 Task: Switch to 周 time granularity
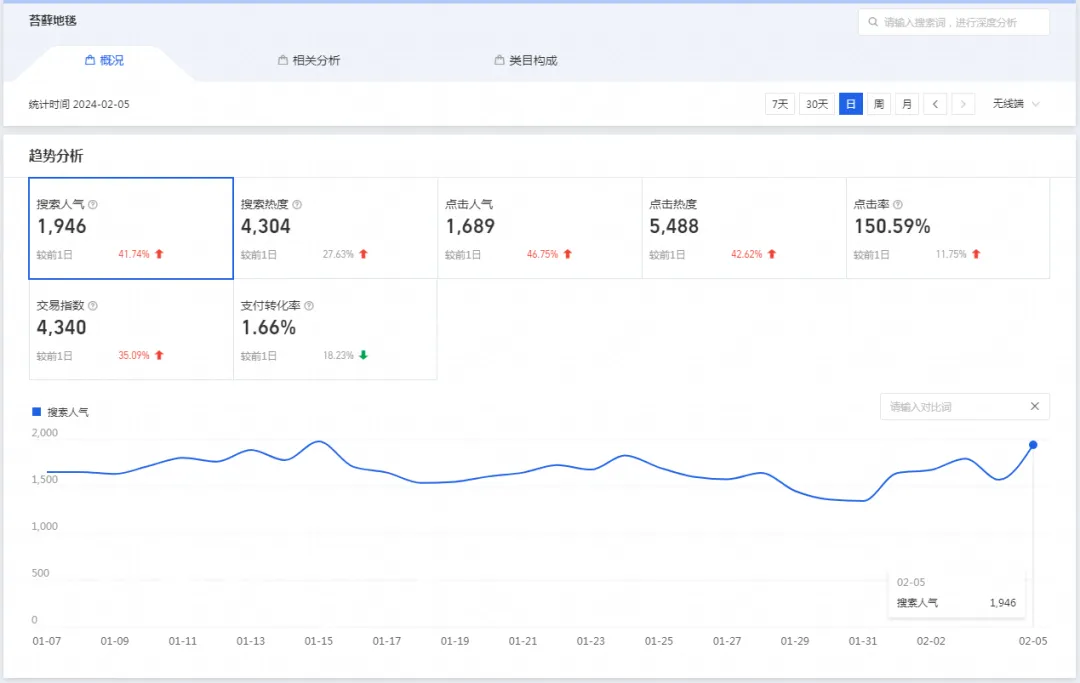point(878,104)
